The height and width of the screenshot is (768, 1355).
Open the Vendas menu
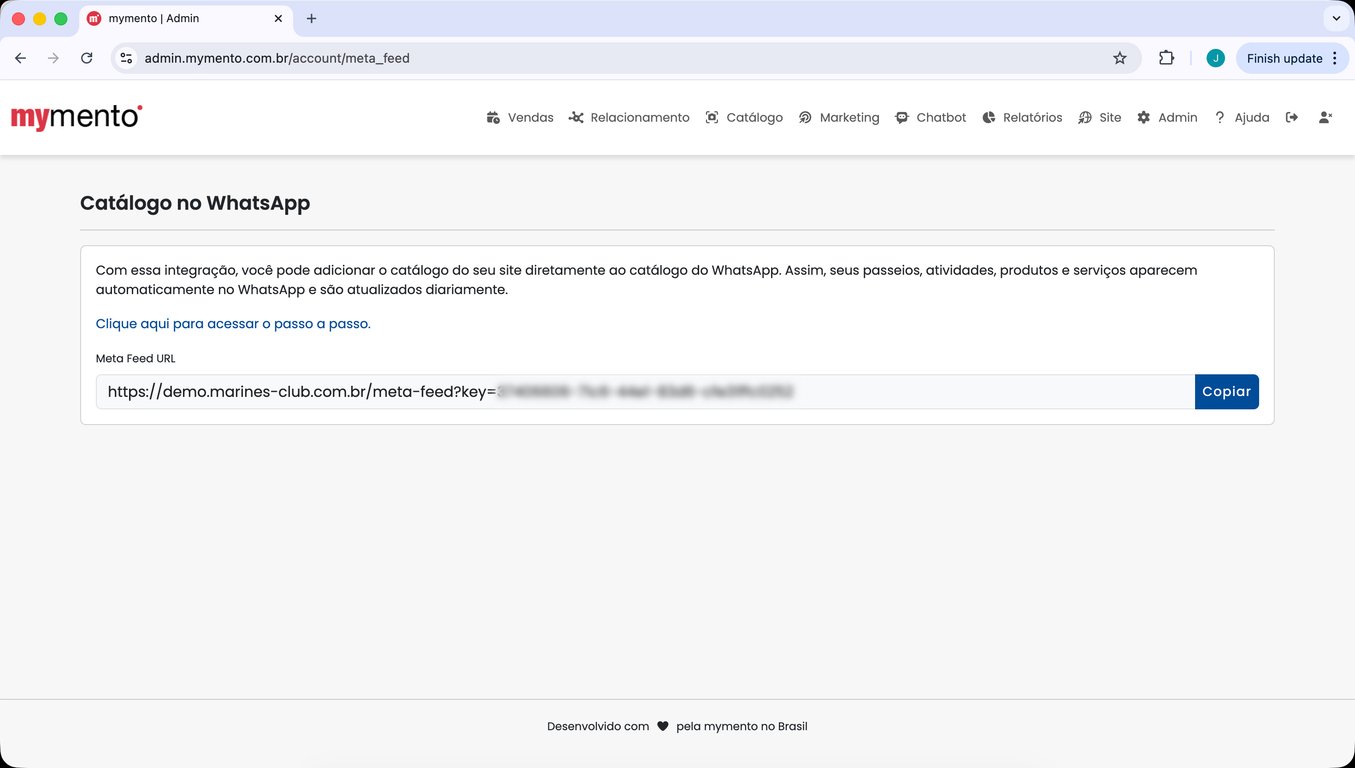click(519, 117)
